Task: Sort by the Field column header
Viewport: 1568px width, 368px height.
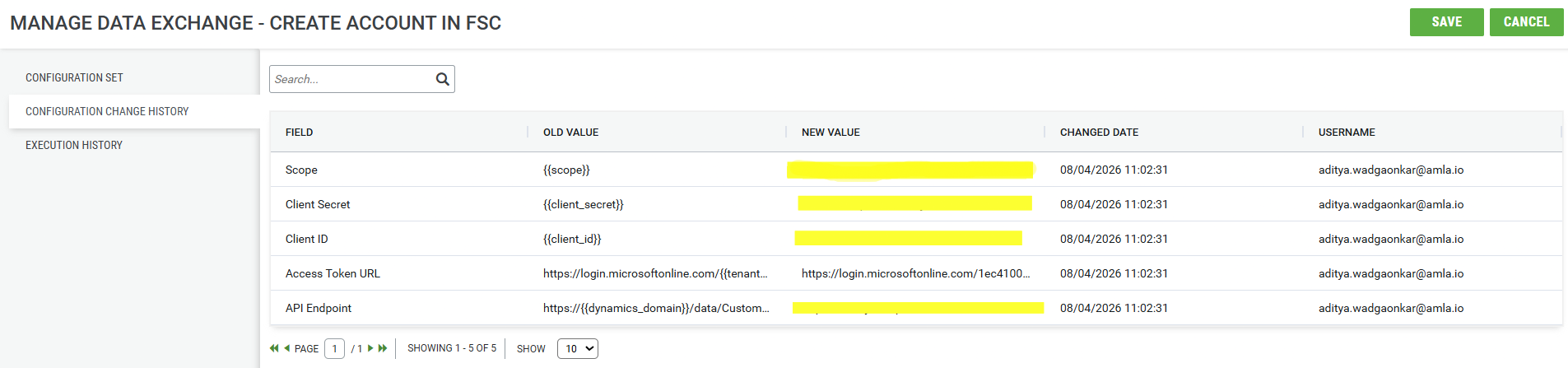Action: 299,132
